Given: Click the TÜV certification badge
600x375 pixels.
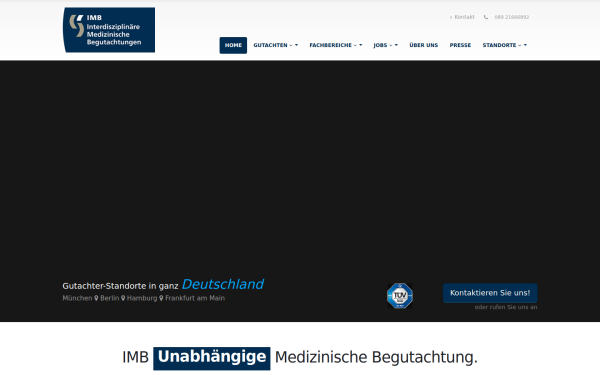Looking at the screenshot, I should (x=400, y=295).
